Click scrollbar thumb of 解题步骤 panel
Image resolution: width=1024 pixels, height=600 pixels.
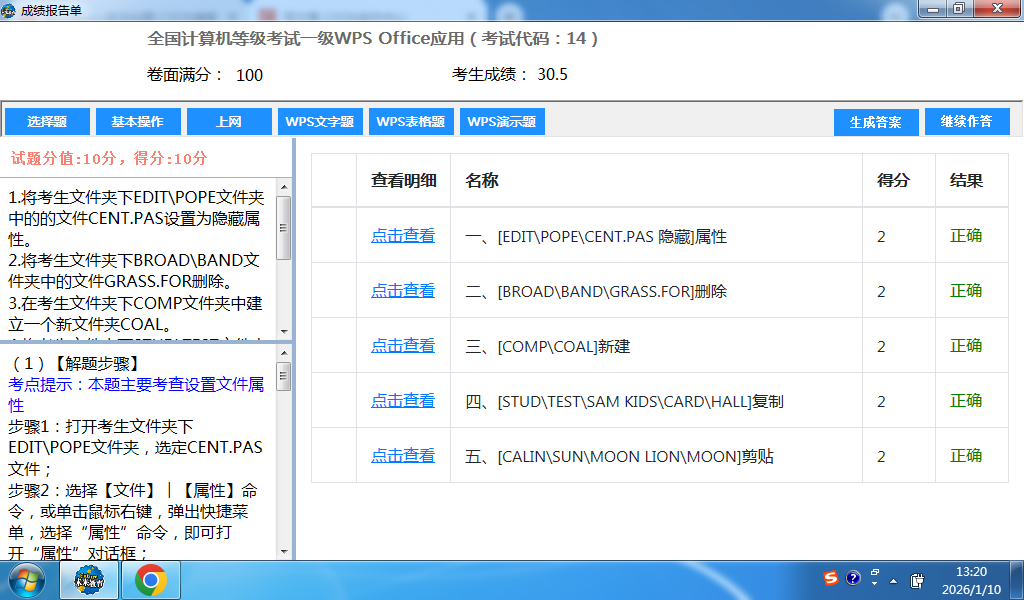tap(283, 377)
